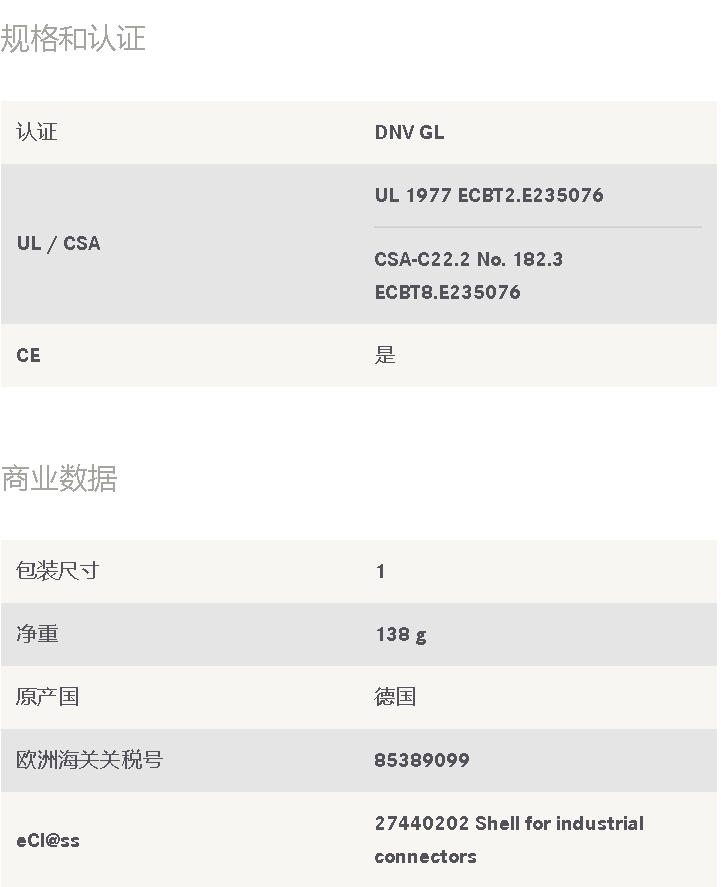Select the net weight 138 g
Viewport: 721px width, 887px height.
(401, 635)
